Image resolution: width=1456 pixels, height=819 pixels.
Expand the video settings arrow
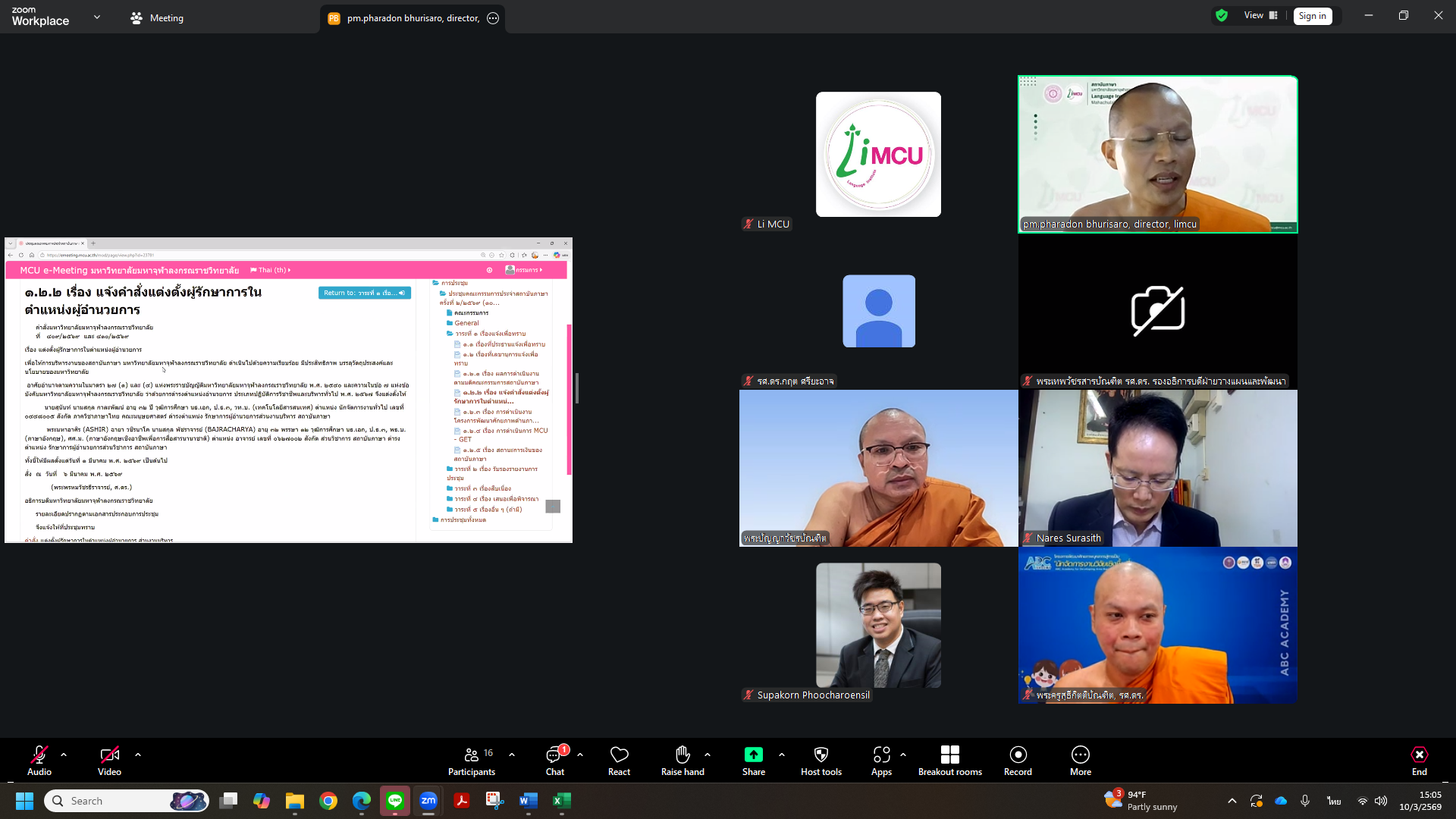click(x=138, y=755)
